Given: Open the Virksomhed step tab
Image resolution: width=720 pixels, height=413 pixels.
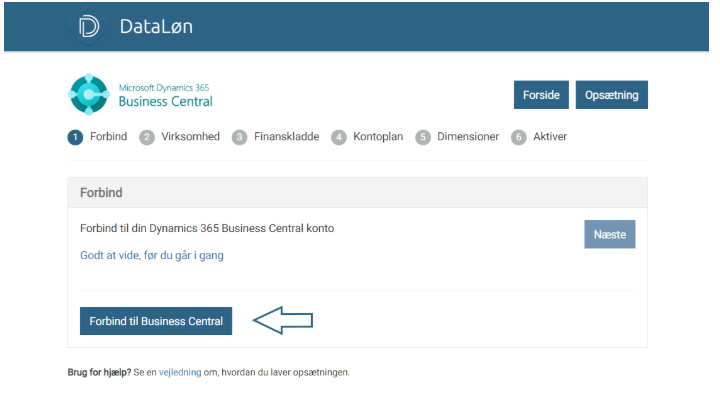Looking at the screenshot, I should point(190,137).
